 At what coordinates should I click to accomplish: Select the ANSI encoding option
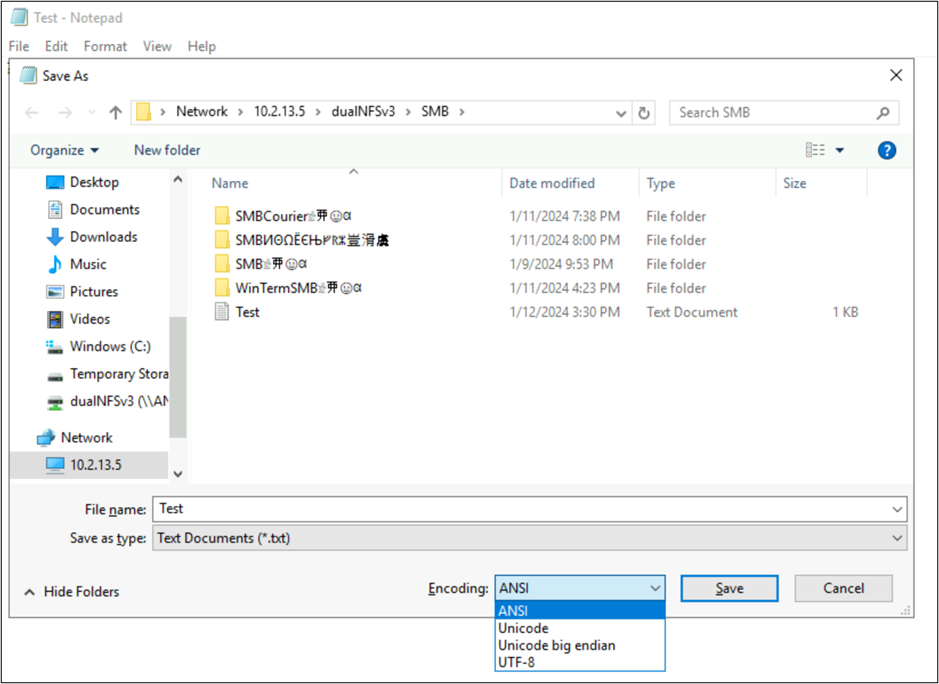click(580, 610)
